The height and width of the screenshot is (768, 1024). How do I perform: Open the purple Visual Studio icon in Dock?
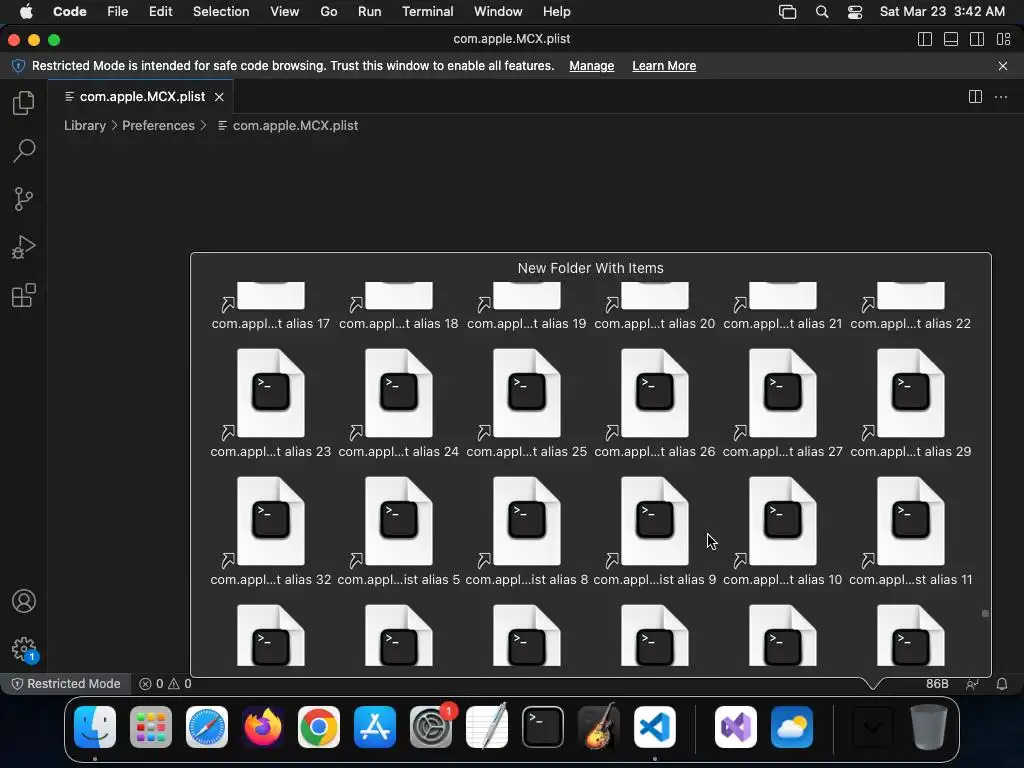[x=736, y=727]
